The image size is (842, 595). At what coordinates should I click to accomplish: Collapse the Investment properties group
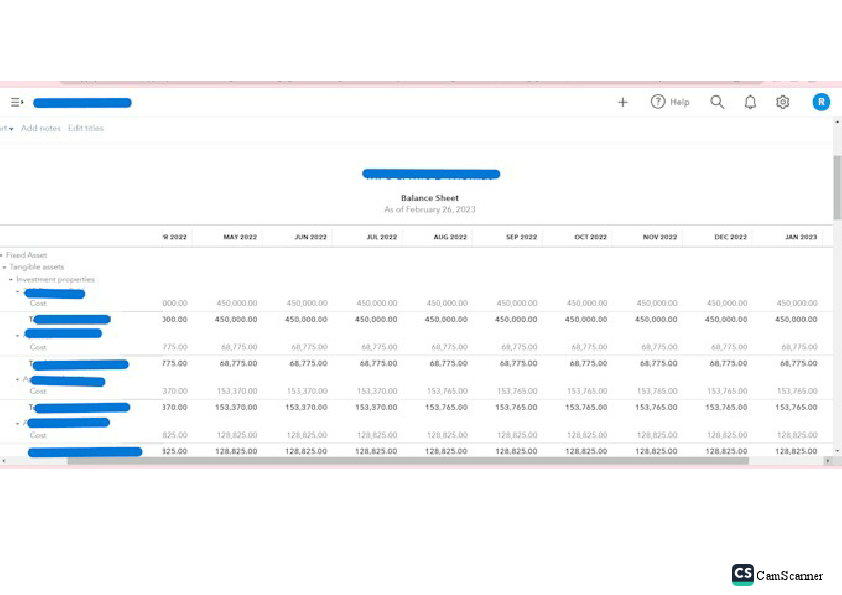pyautogui.click(x=11, y=280)
